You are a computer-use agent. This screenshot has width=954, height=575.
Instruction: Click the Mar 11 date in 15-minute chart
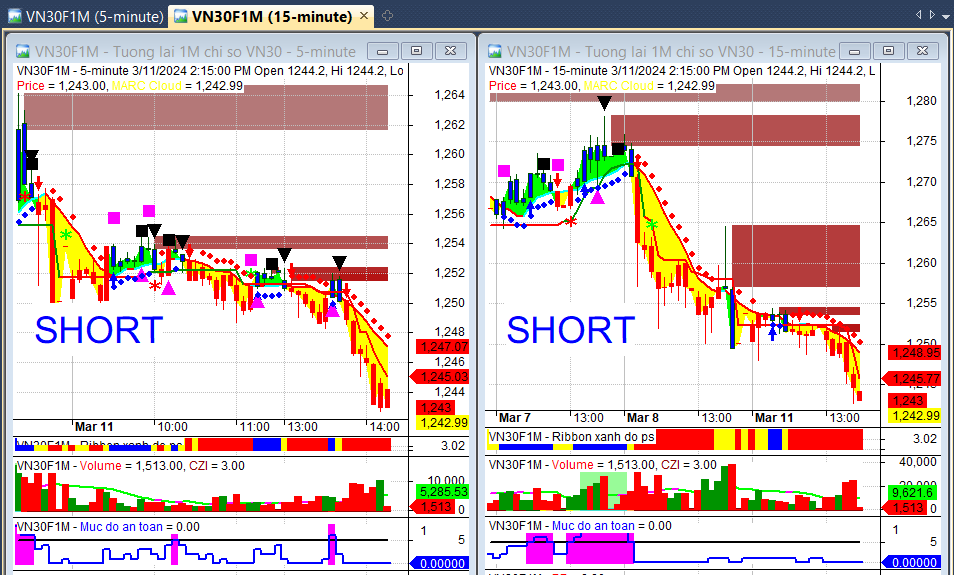coord(774,418)
